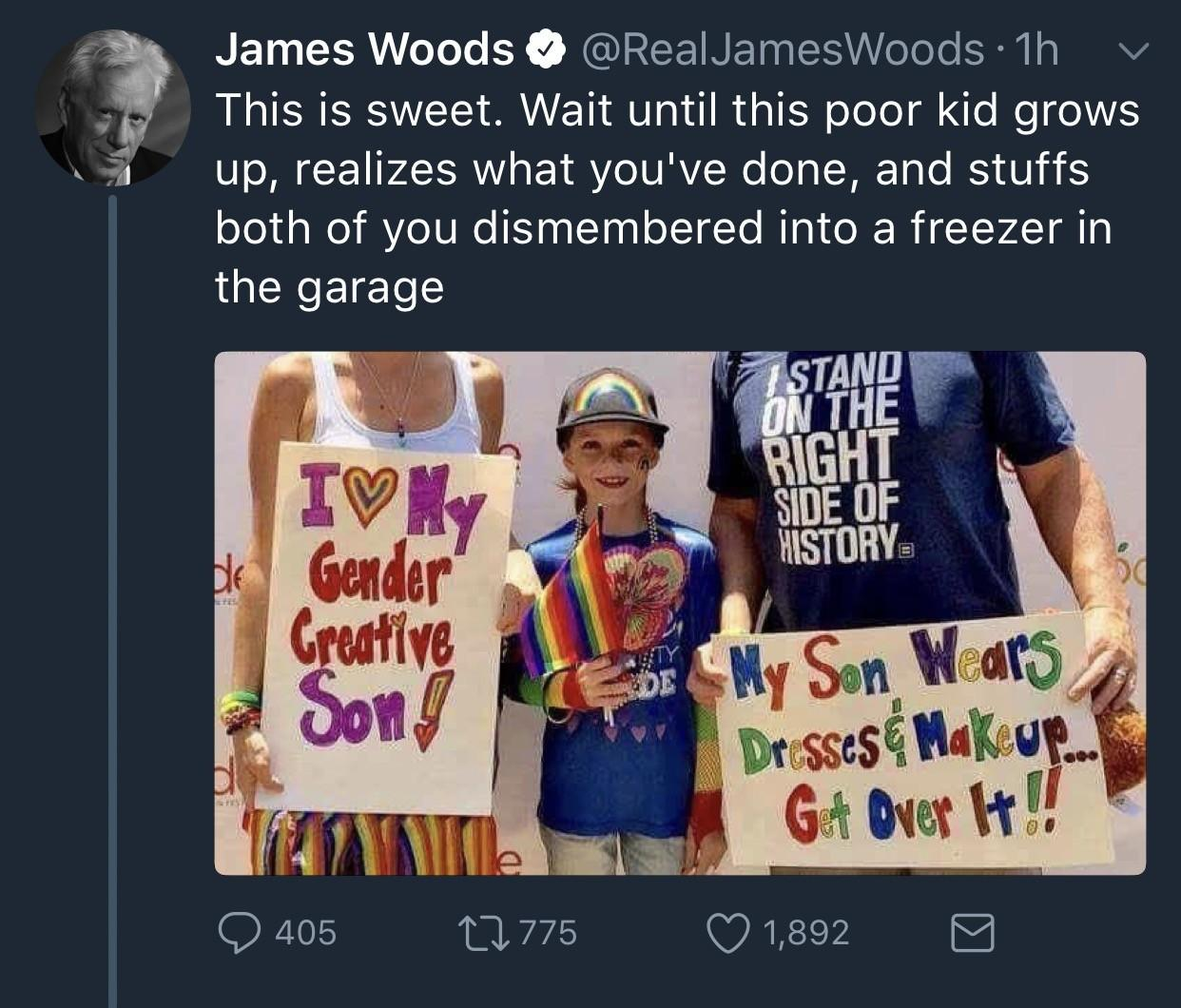Click the display name James Woods

[365, 49]
